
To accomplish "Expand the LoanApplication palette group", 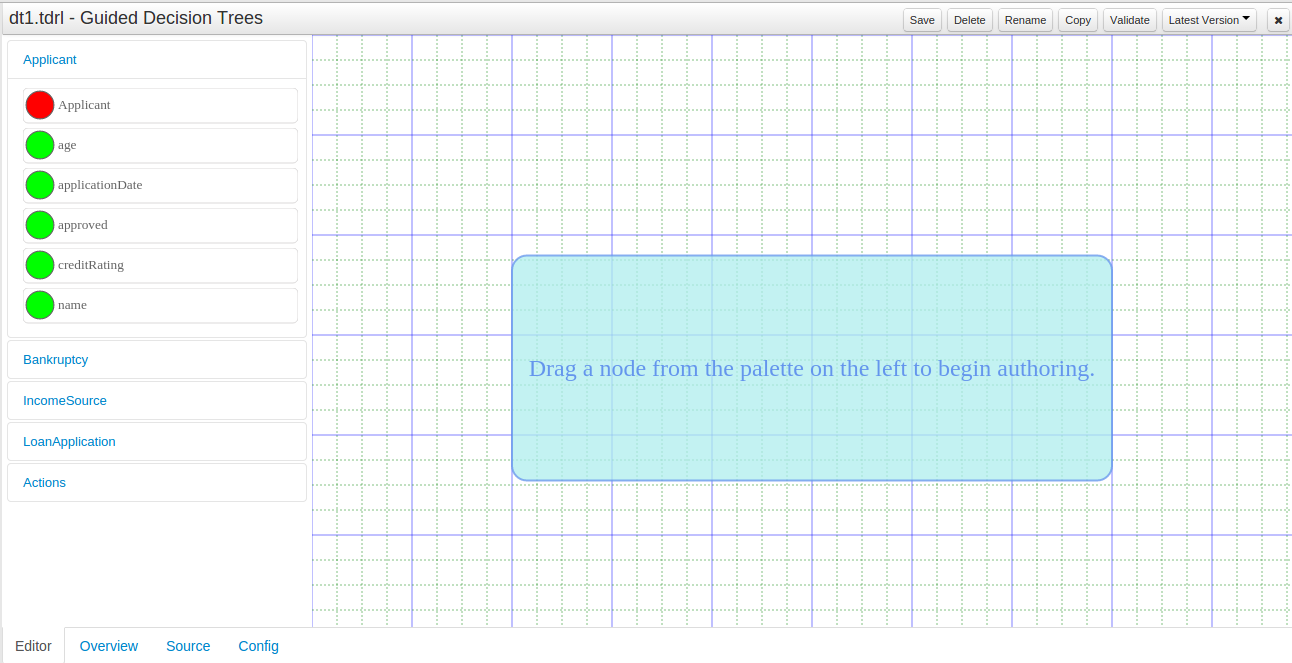I will 69,442.
